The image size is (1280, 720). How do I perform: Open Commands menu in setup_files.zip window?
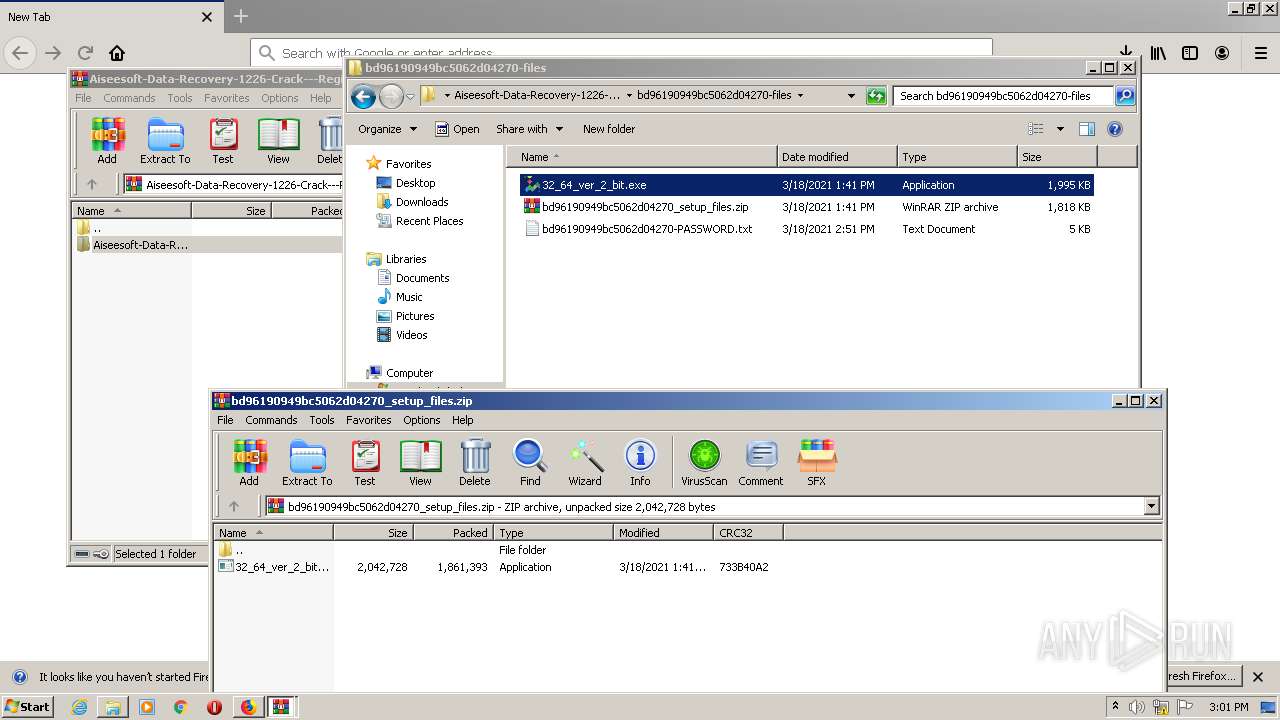pyautogui.click(x=271, y=420)
